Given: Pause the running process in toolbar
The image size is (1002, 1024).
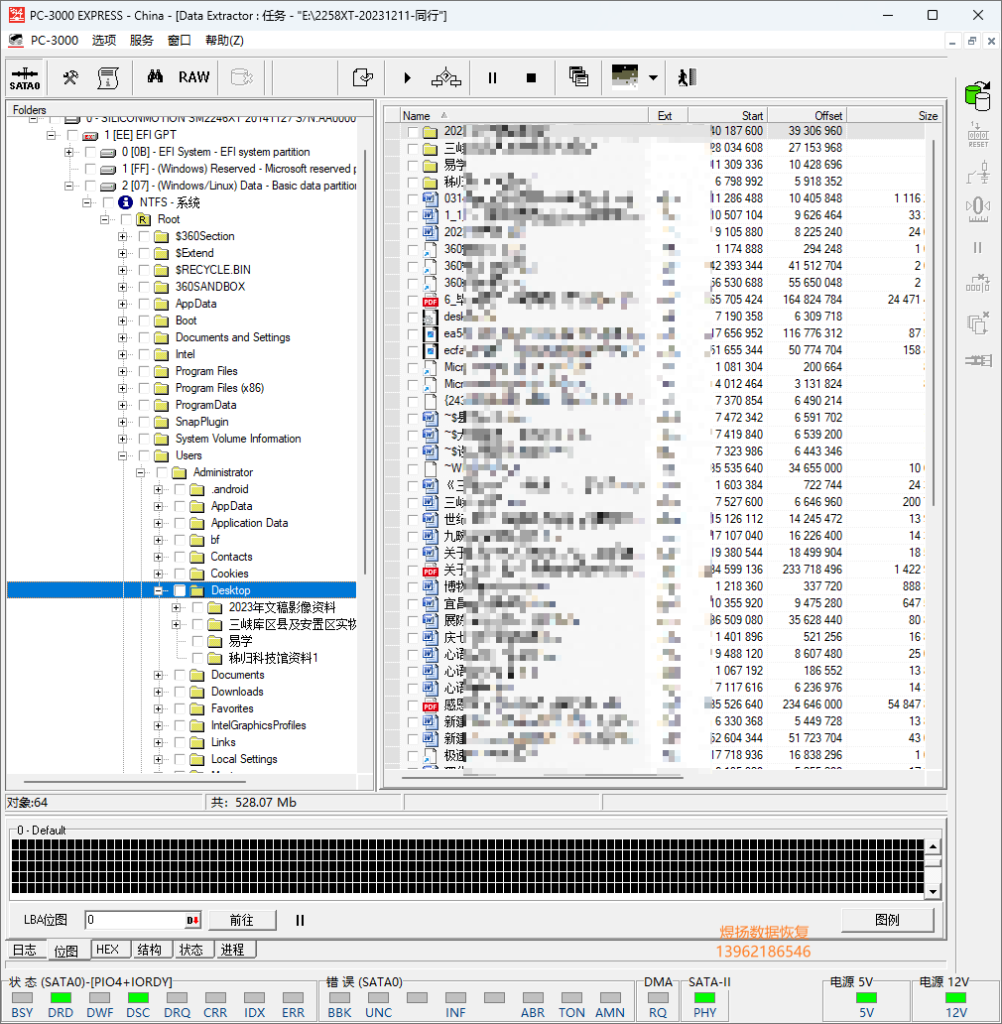Looking at the screenshot, I should tap(493, 78).
